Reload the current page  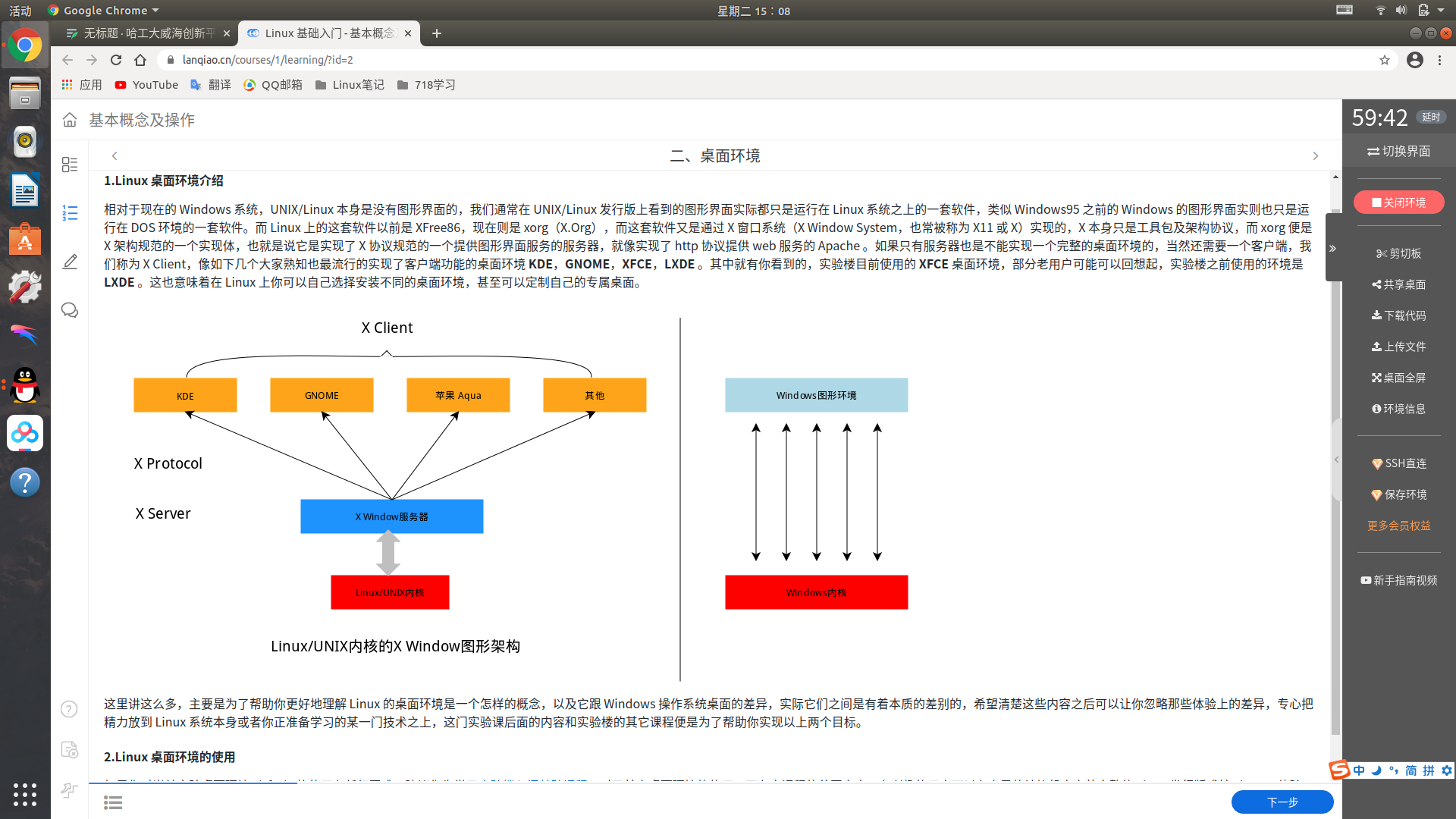point(116,60)
